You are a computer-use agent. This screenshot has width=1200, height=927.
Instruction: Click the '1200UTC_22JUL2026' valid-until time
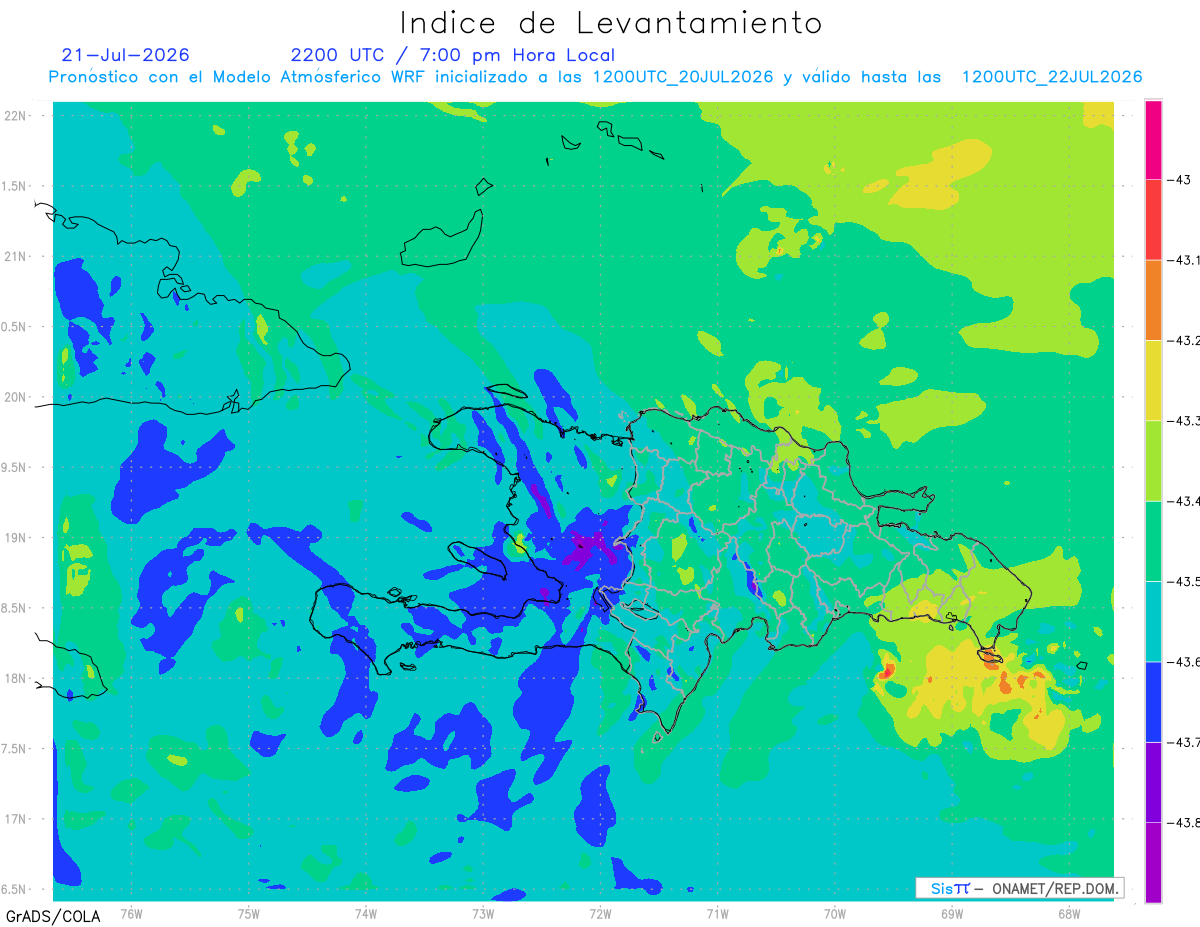(x=1052, y=77)
